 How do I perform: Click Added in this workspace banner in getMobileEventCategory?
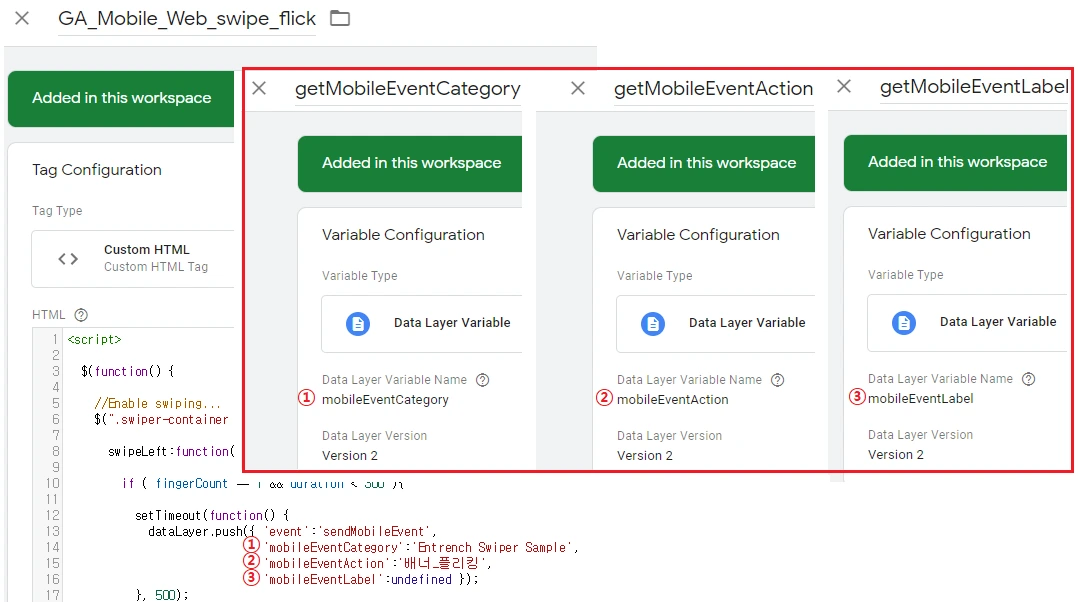coord(410,164)
